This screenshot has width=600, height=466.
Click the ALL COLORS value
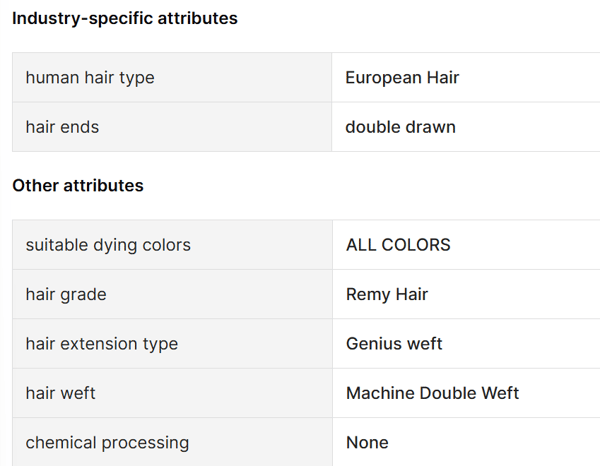coord(398,245)
